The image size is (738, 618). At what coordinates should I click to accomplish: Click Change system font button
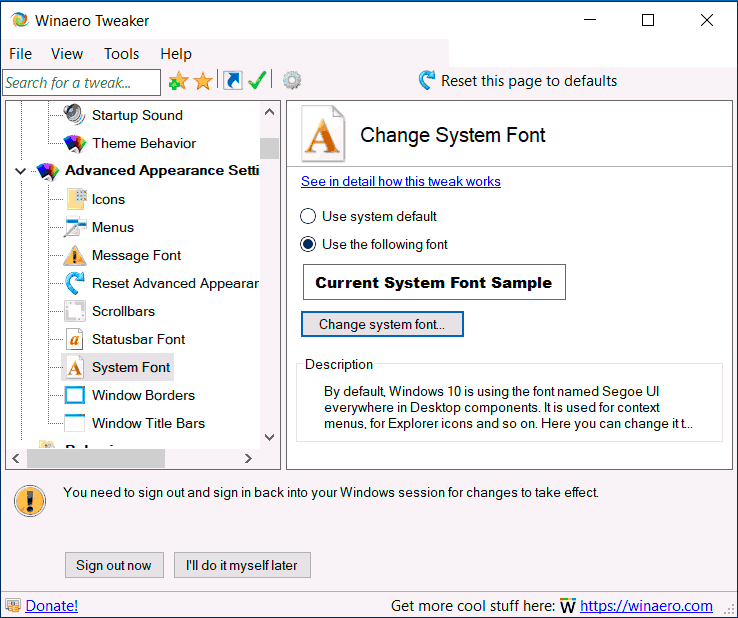(x=382, y=324)
